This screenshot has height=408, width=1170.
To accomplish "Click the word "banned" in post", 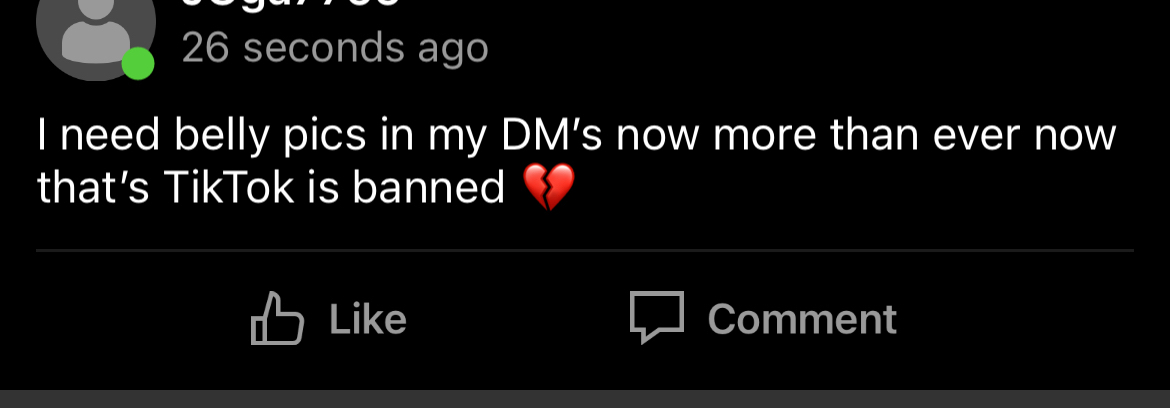I will point(429,188).
